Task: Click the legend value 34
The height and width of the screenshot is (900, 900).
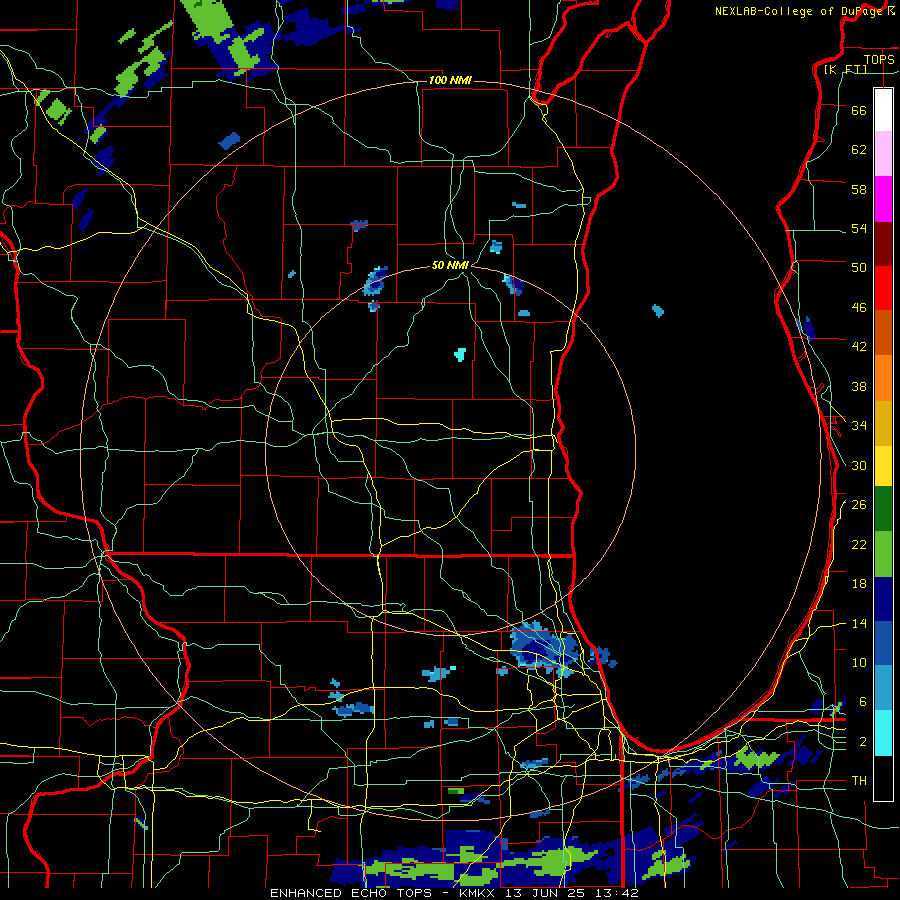Action: [859, 426]
